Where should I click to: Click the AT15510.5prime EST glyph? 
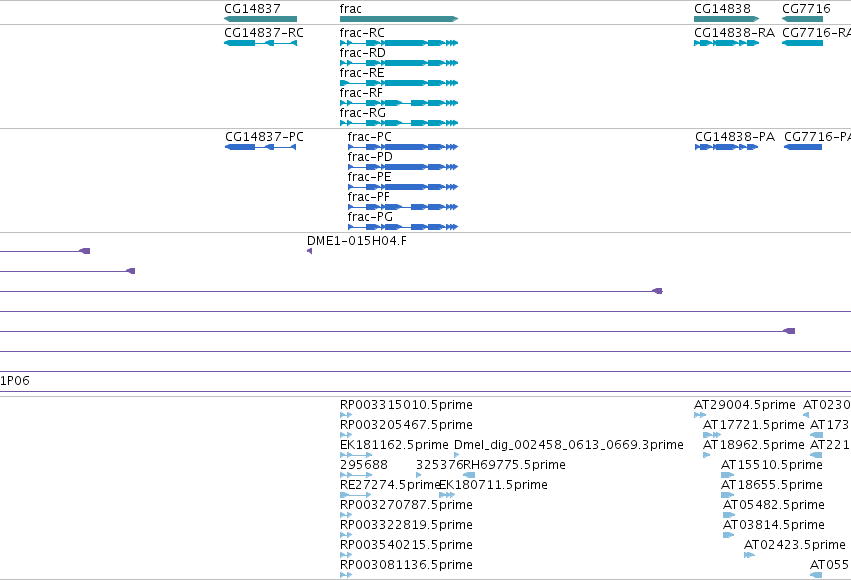[727, 475]
